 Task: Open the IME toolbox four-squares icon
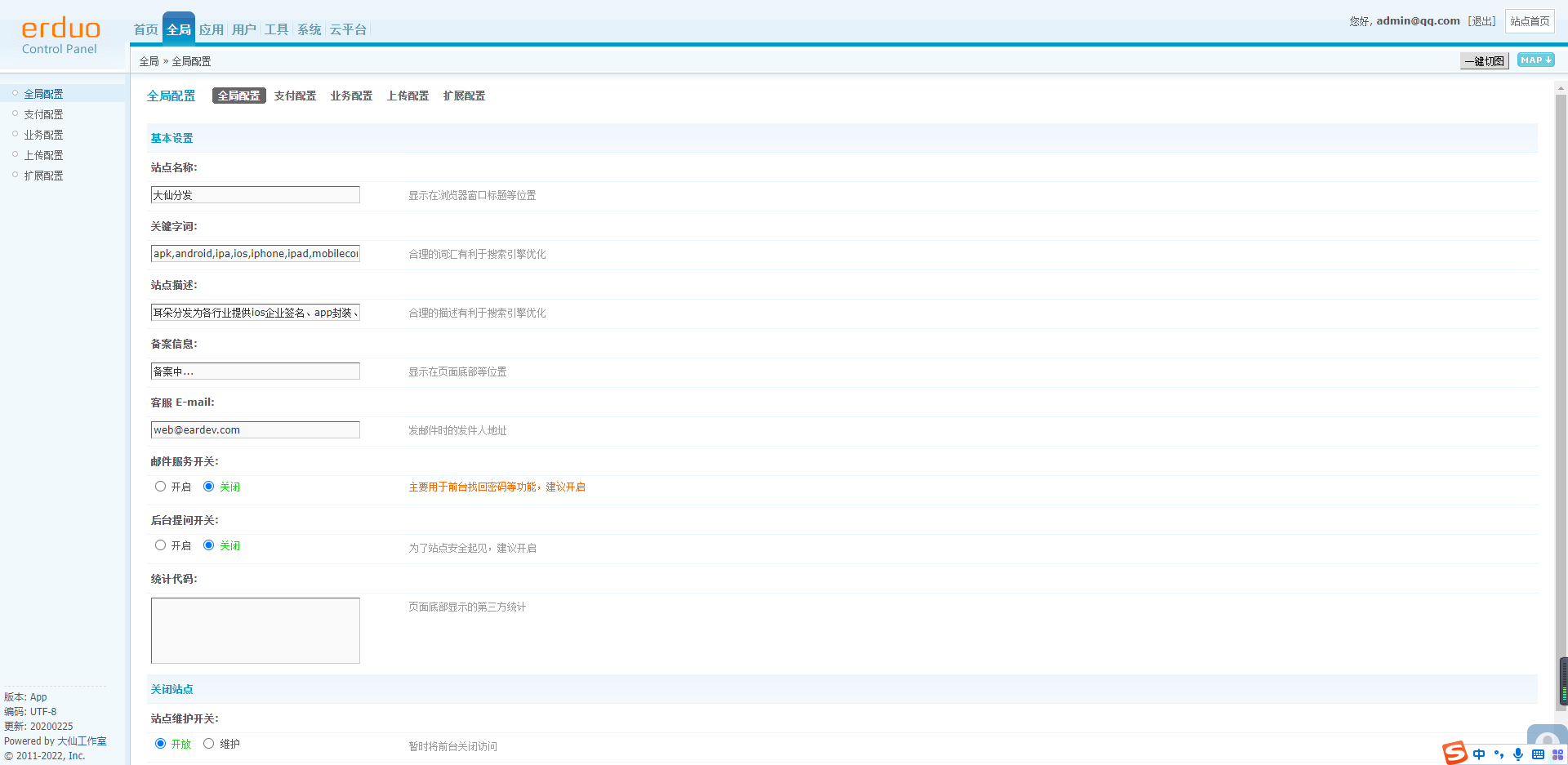[1557, 754]
